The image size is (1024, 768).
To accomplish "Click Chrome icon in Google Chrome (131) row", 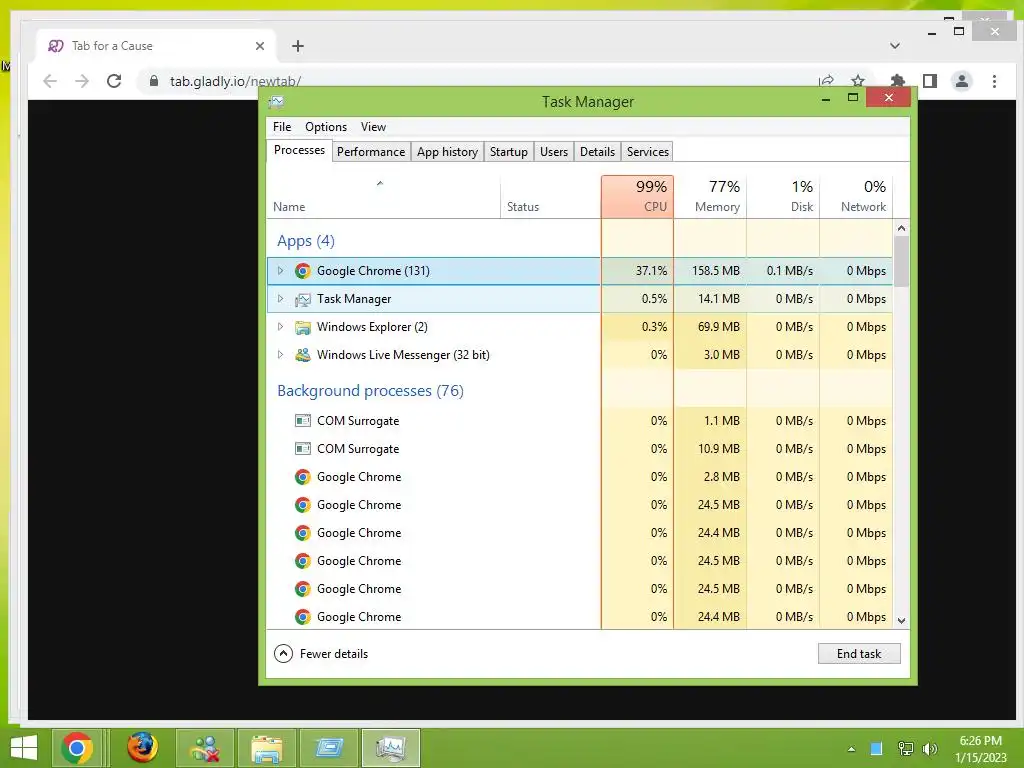I will coord(302,270).
